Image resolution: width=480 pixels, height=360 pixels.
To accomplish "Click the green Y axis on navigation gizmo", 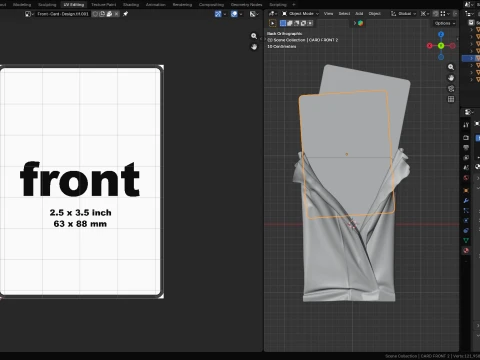I will click(x=441, y=46).
